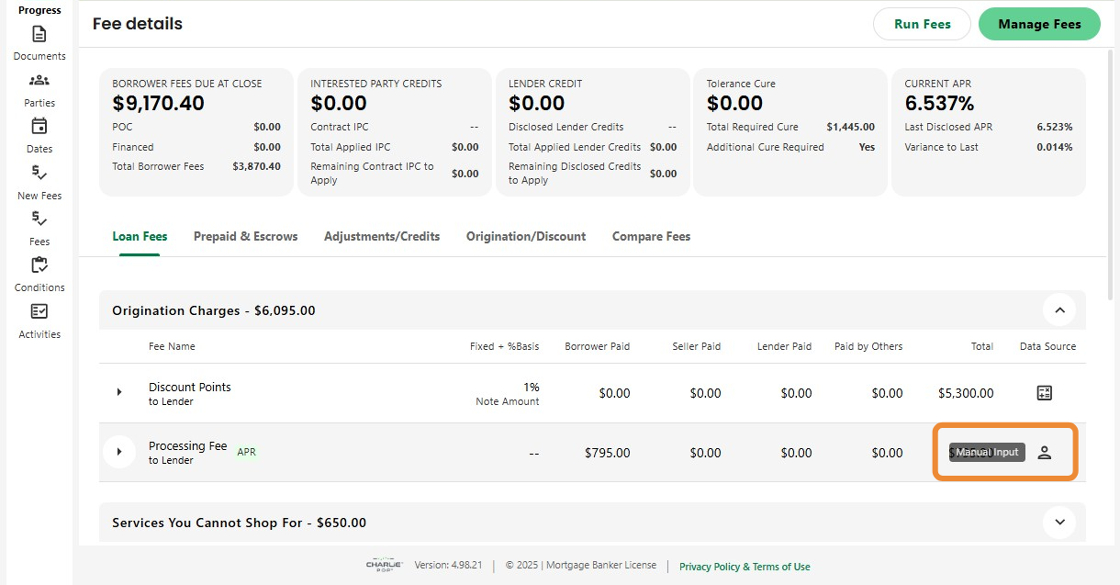
Task: Open the Parties sidebar icon
Action: click(x=39, y=81)
